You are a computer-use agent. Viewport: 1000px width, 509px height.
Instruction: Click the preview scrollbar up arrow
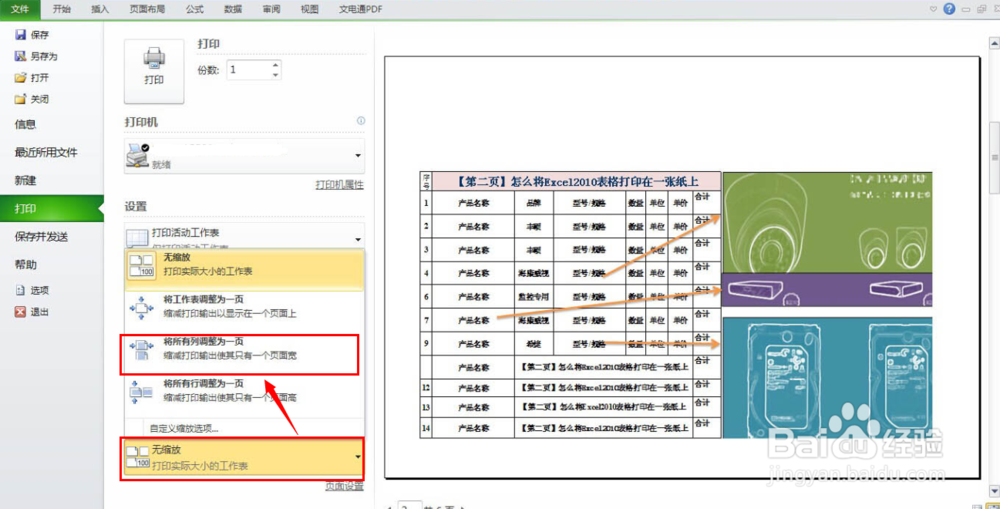point(994,43)
